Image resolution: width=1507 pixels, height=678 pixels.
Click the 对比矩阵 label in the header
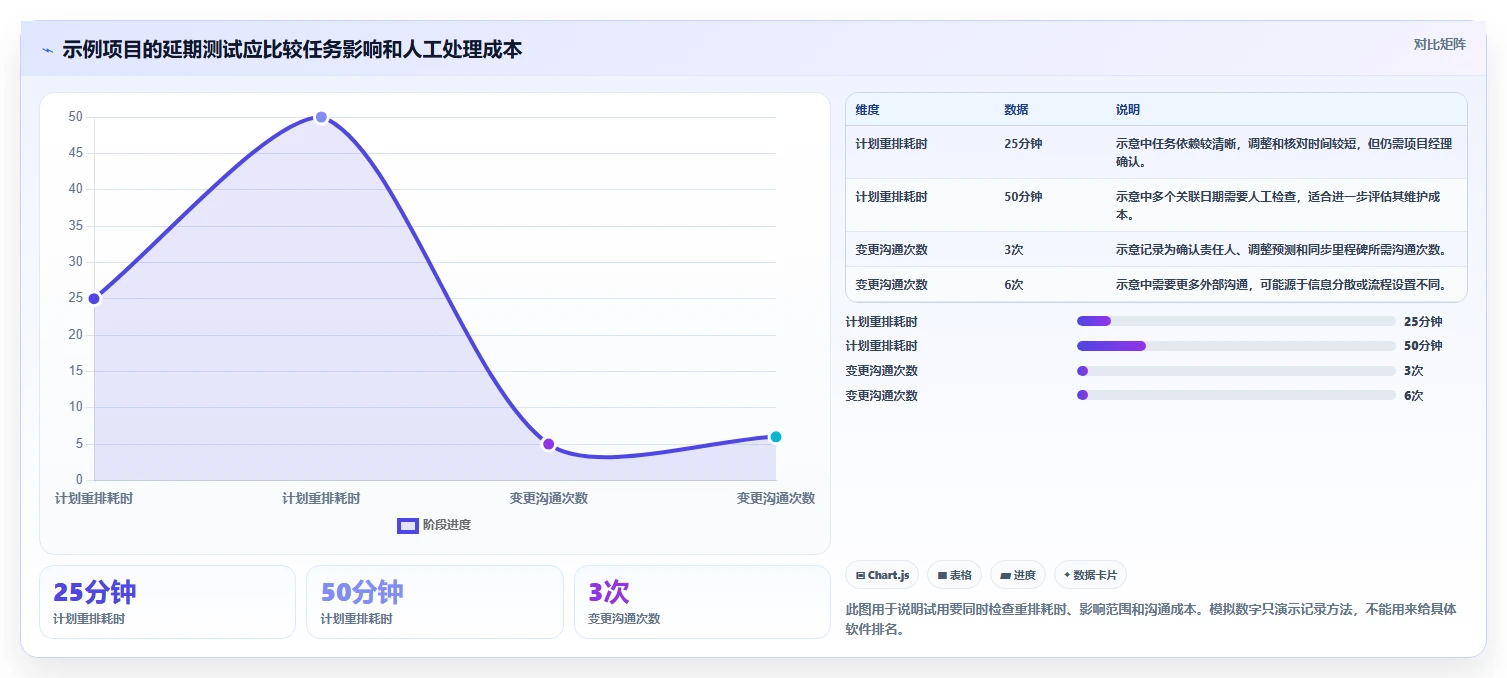click(1439, 44)
